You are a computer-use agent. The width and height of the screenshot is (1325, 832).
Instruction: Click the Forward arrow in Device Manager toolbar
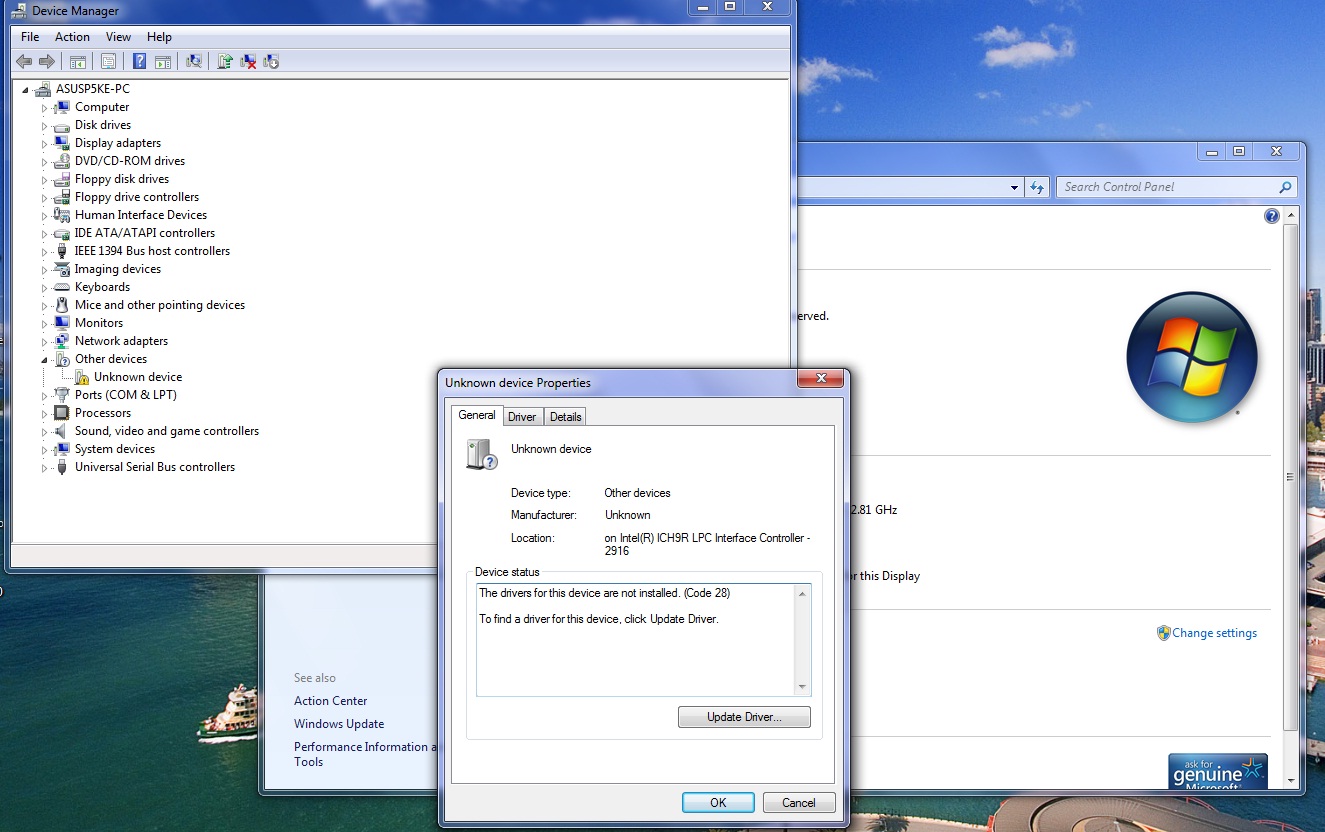pos(46,62)
